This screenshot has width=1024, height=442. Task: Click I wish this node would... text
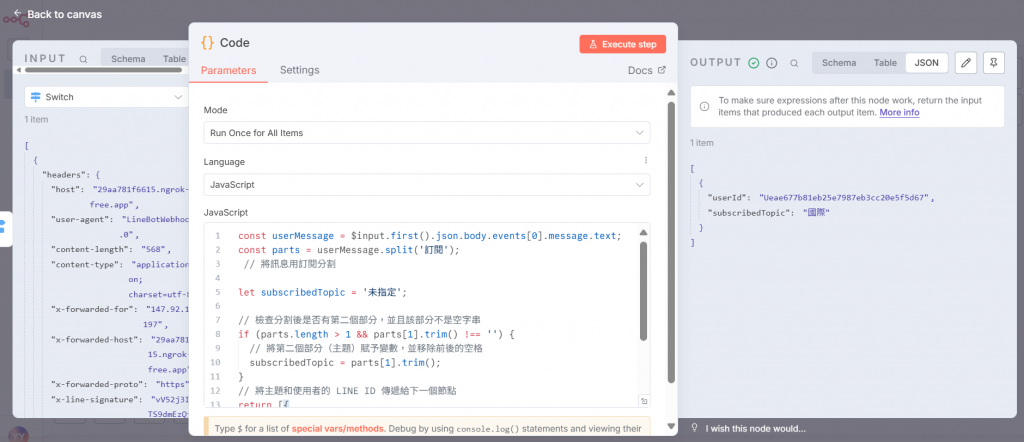pos(756,429)
